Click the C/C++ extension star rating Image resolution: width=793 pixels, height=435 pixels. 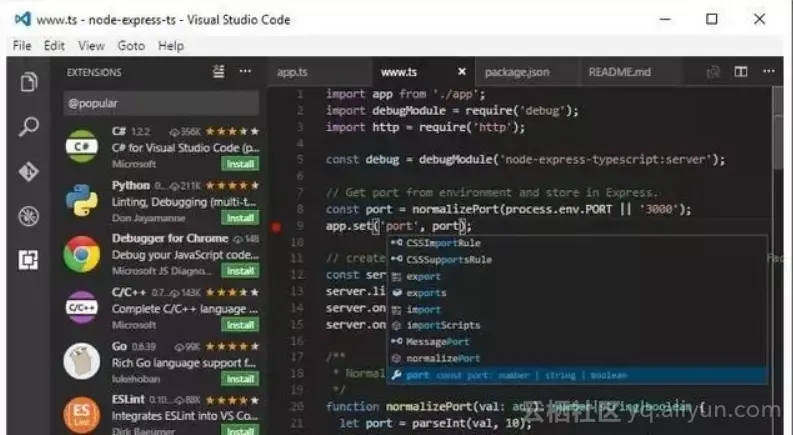pyautogui.click(x=232, y=292)
